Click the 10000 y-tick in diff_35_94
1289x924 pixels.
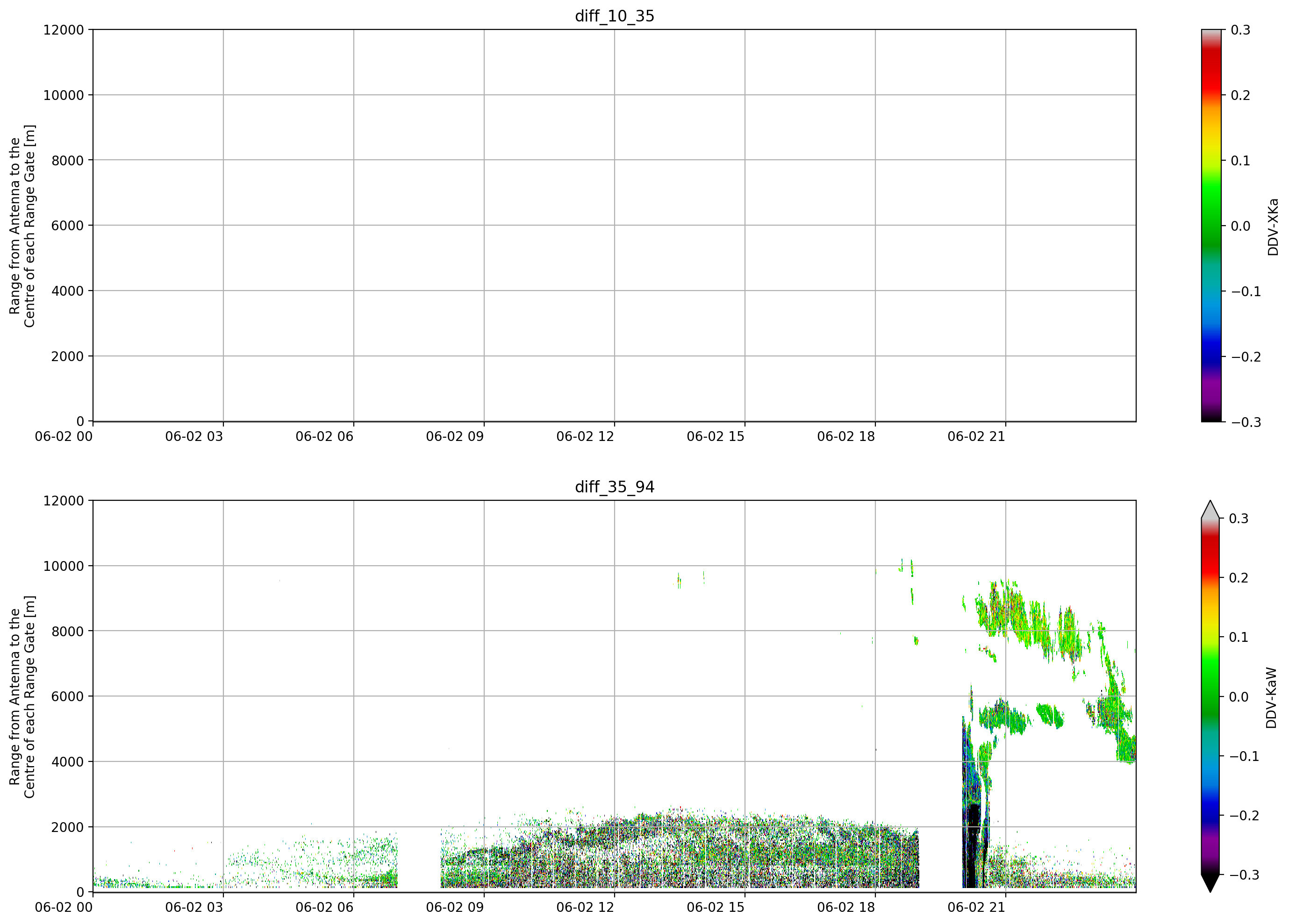click(64, 566)
